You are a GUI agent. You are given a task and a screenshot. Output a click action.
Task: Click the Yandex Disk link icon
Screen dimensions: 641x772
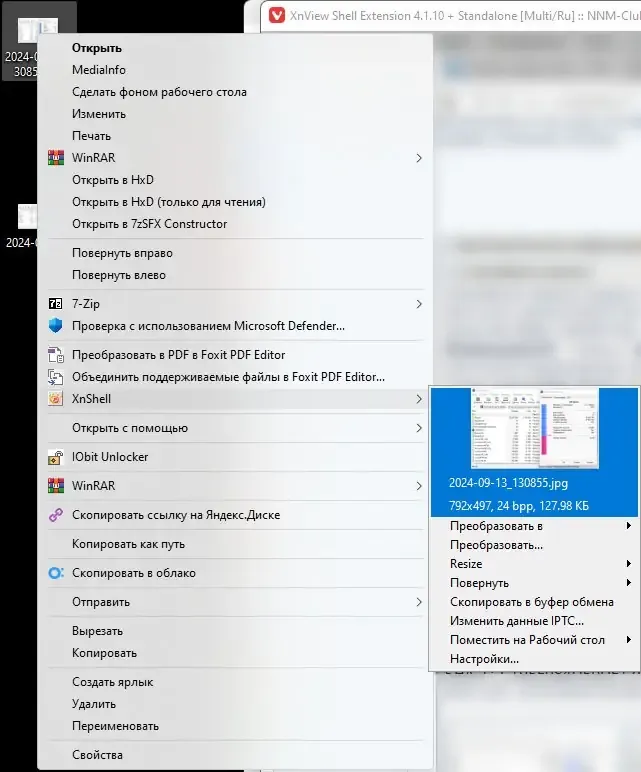click(56, 515)
